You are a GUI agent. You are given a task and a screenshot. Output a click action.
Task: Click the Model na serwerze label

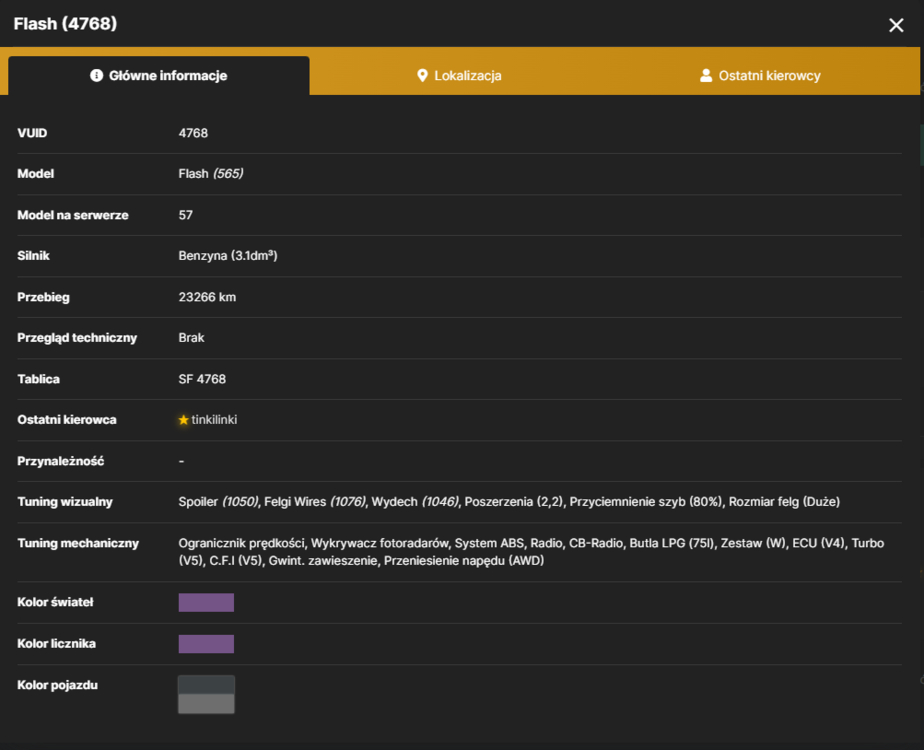coord(72,215)
